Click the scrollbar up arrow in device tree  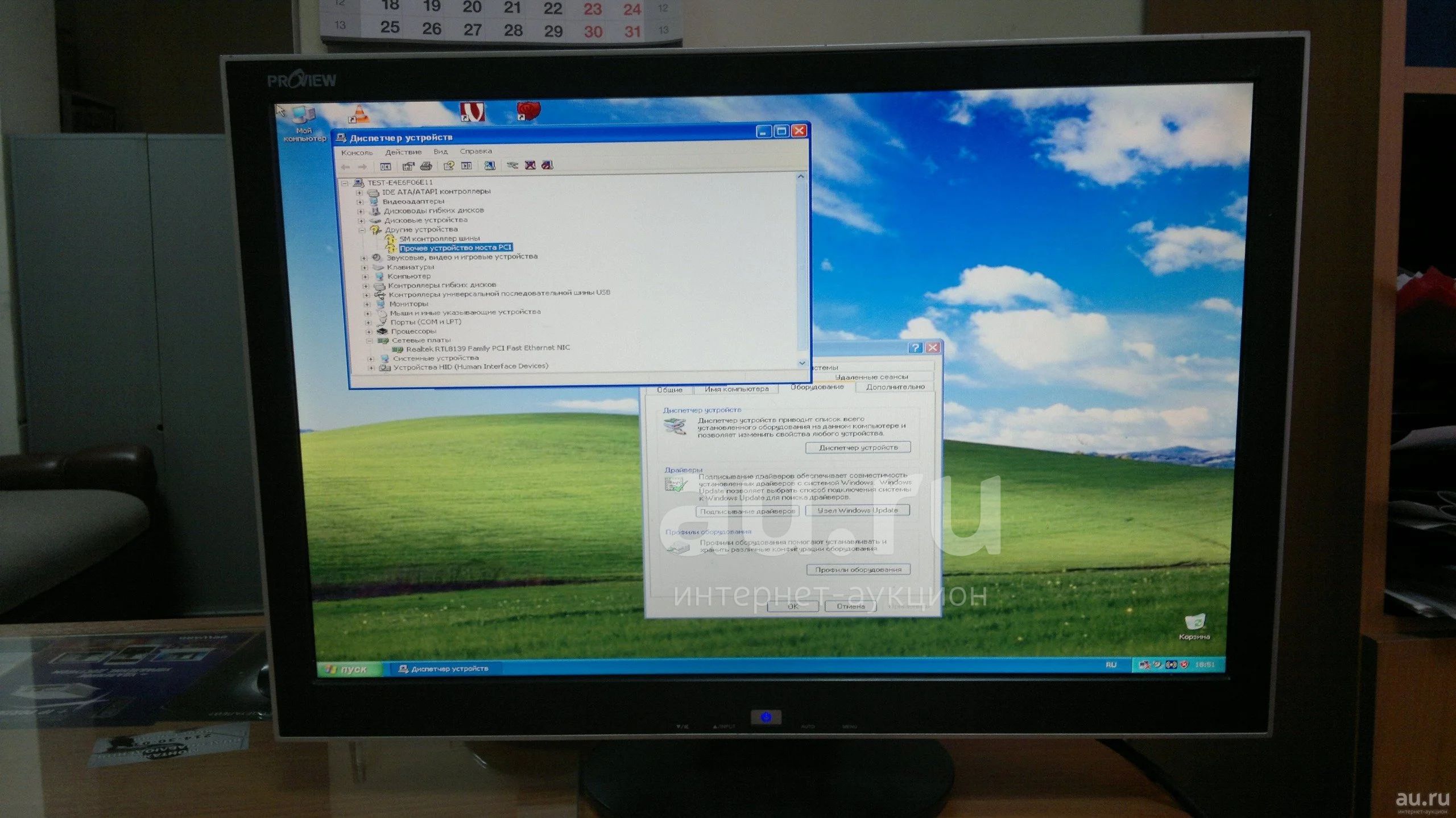click(801, 176)
